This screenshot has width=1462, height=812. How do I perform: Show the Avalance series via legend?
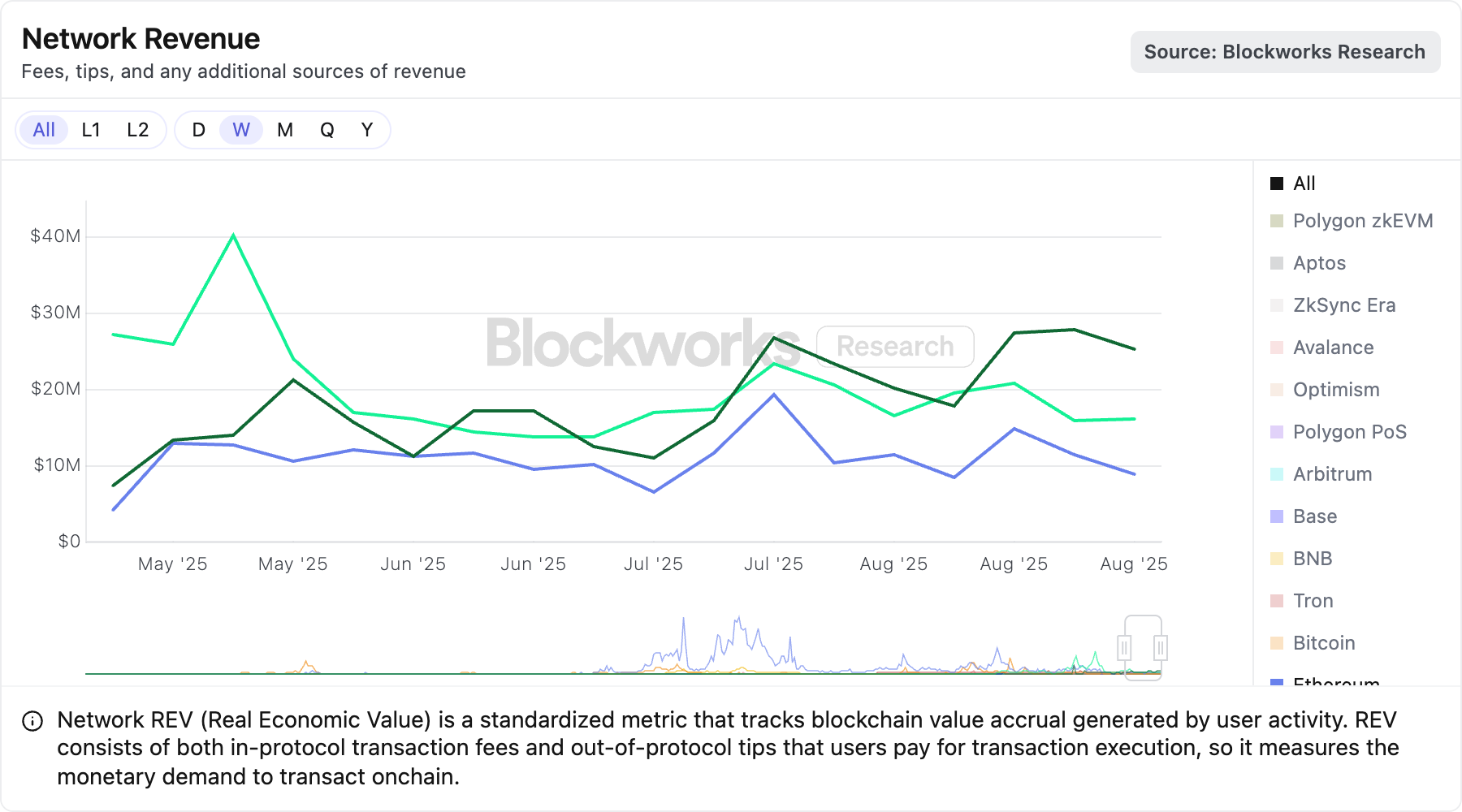(1333, 348)
